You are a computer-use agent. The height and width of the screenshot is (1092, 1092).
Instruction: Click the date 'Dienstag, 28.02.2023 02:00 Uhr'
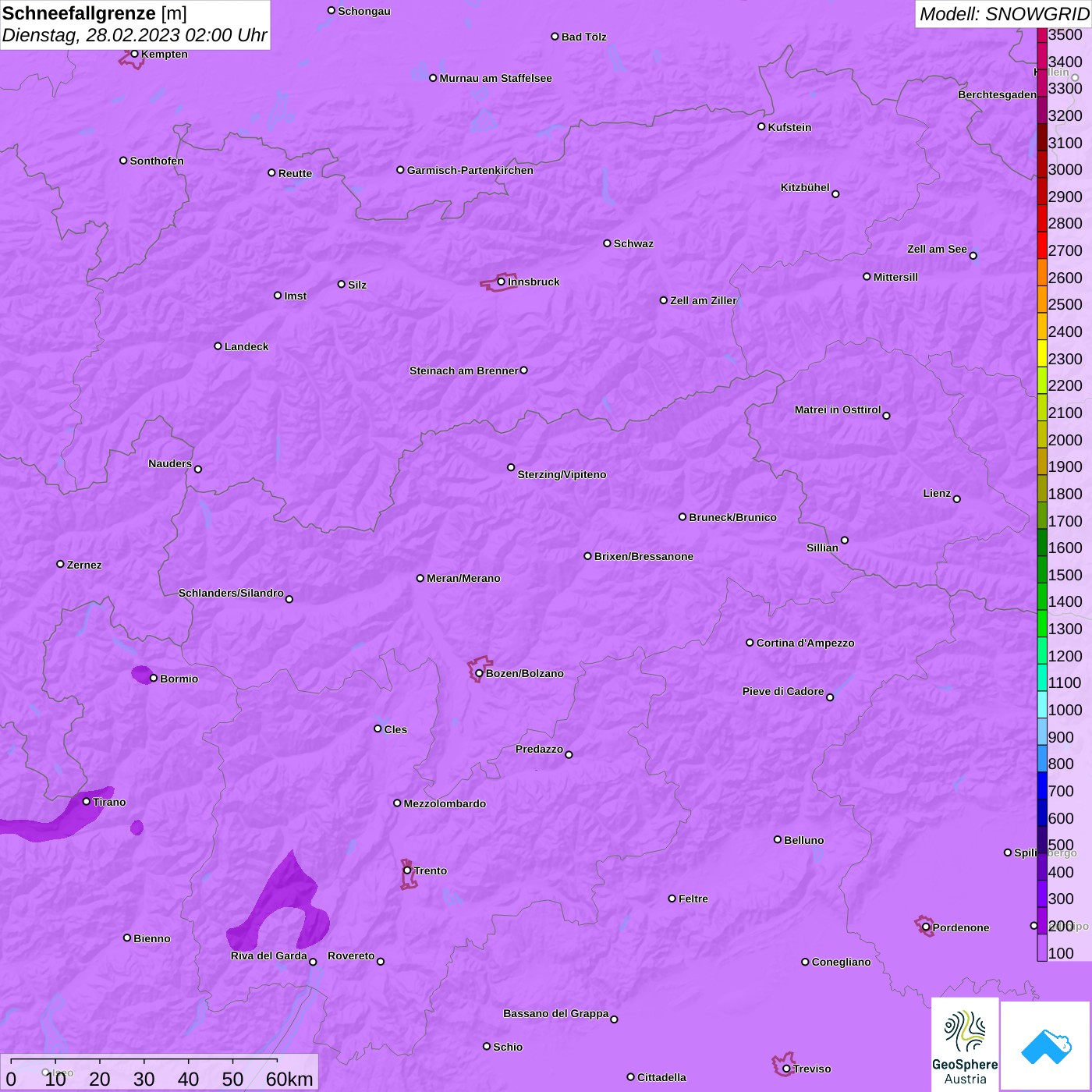[134, 35]
